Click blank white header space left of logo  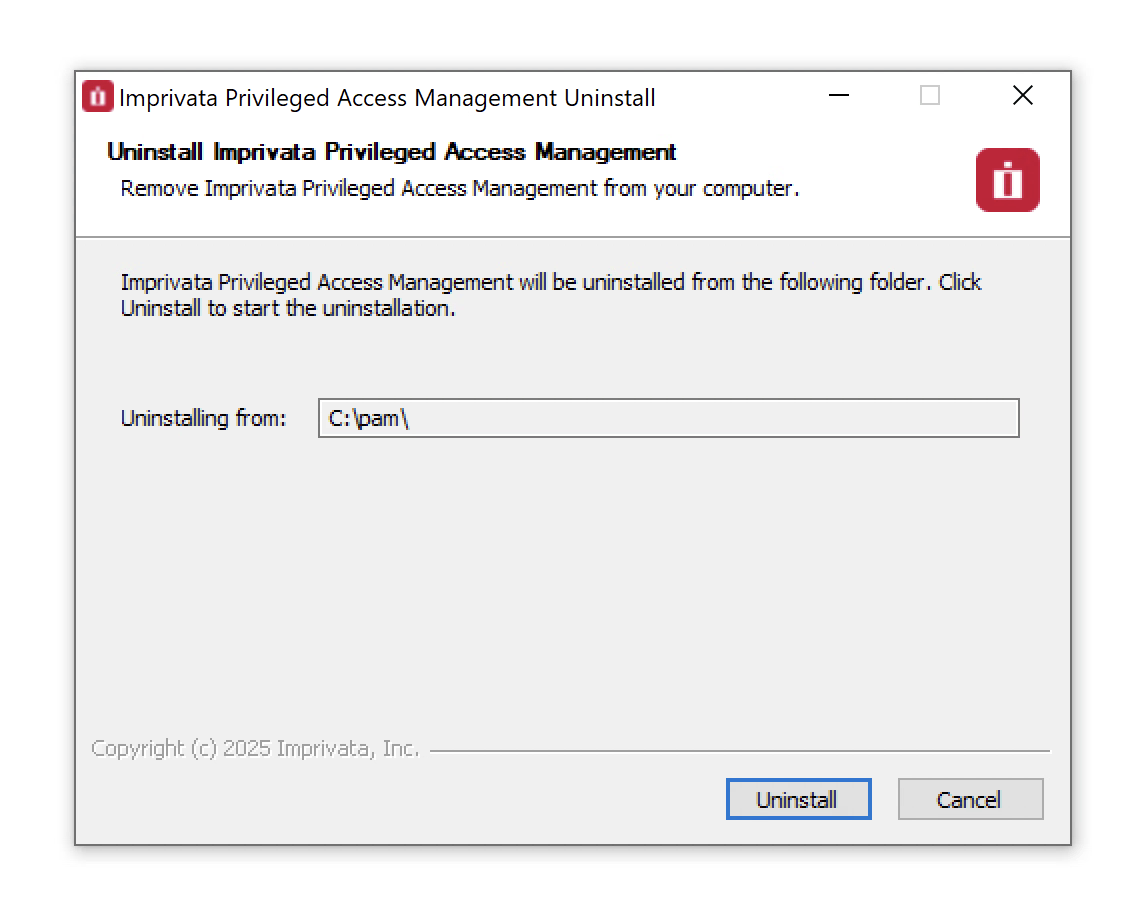tap(880, 175)
